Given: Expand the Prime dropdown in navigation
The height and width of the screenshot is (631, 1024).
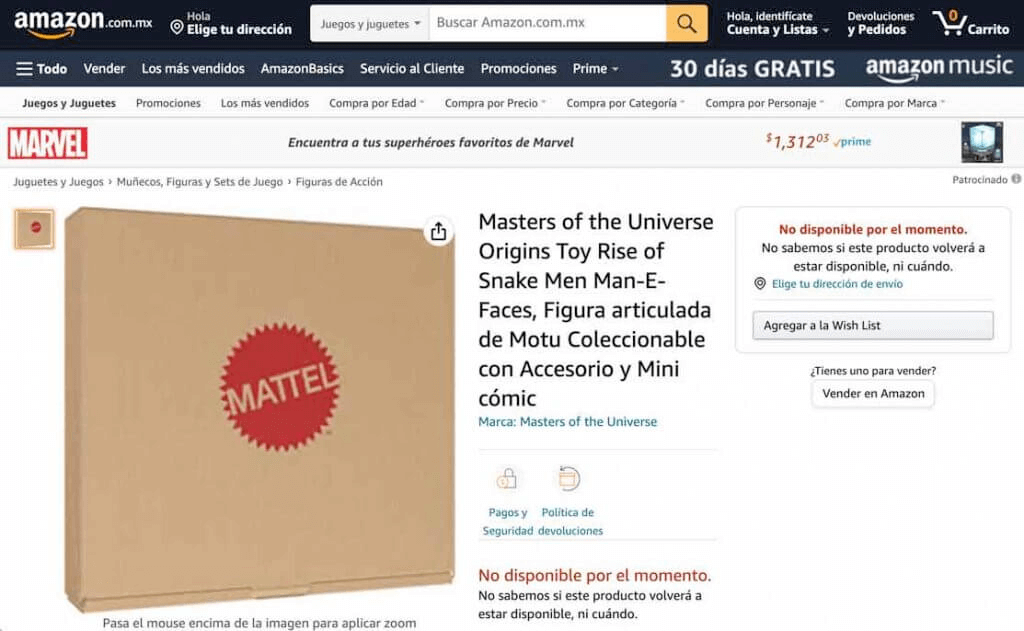Looking at the screenshot, I should (x=595, y=69).
